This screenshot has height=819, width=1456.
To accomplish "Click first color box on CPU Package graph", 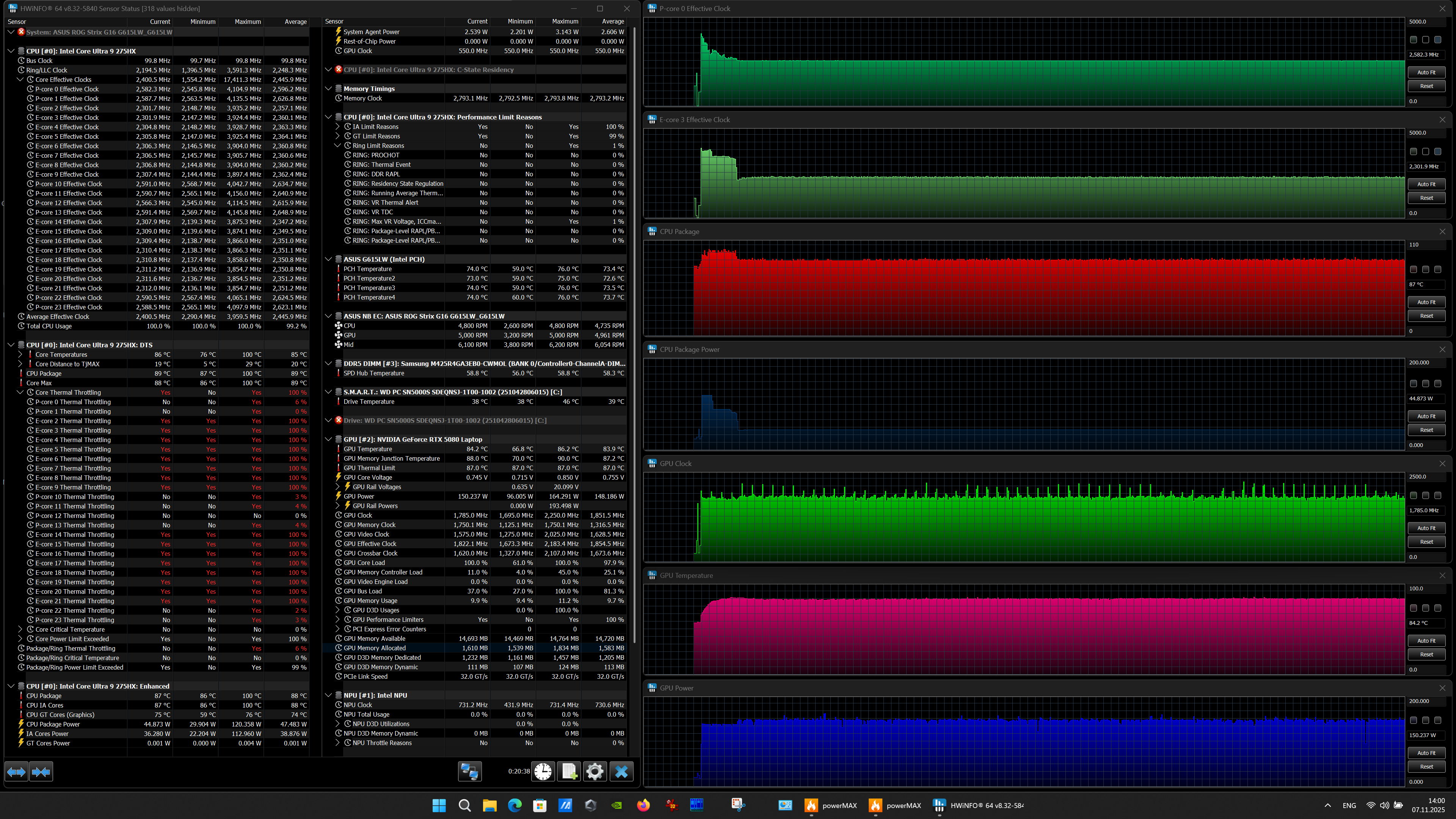I will 1414,270.
